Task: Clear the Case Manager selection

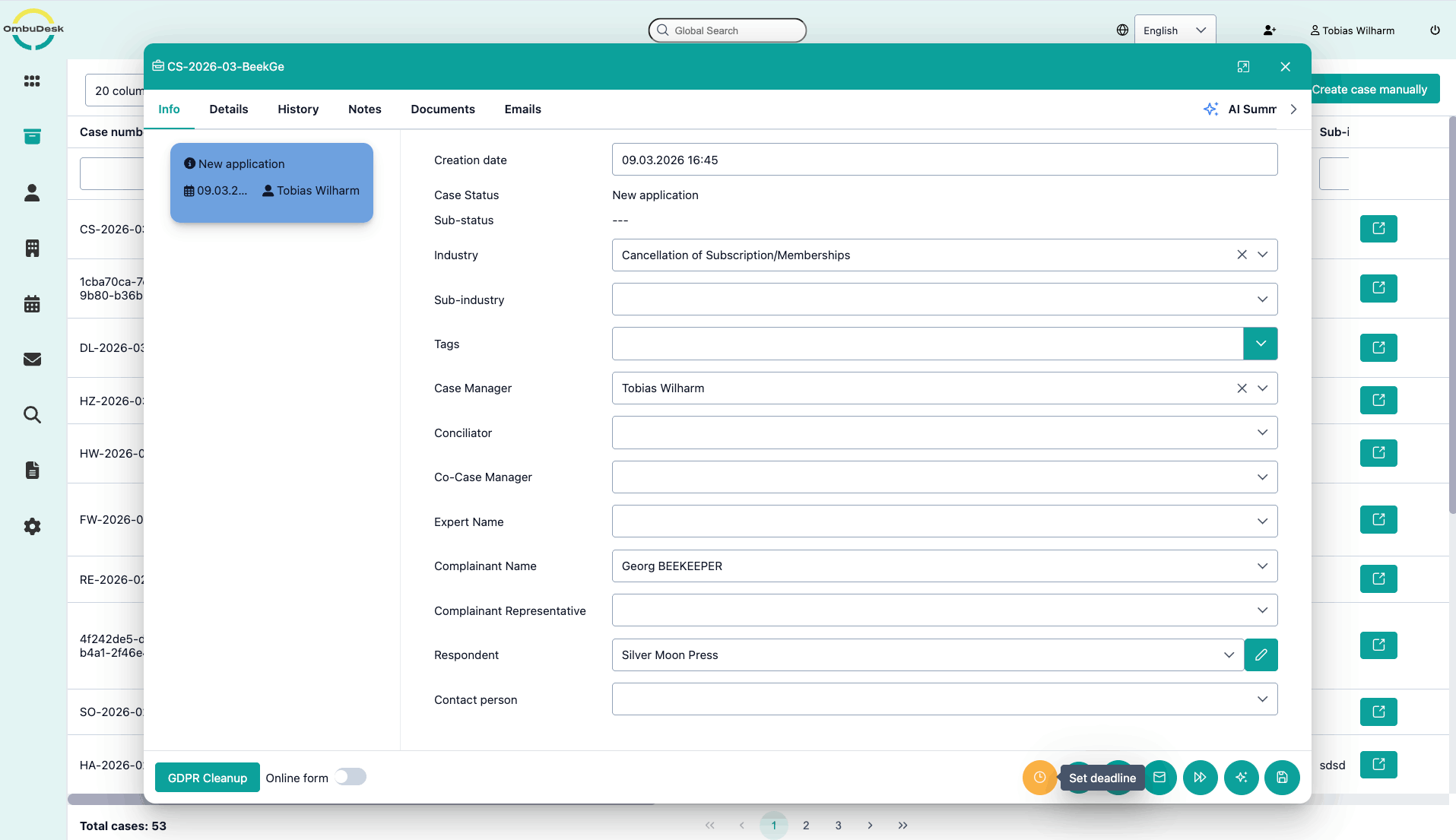Action: pos(1242,388)
